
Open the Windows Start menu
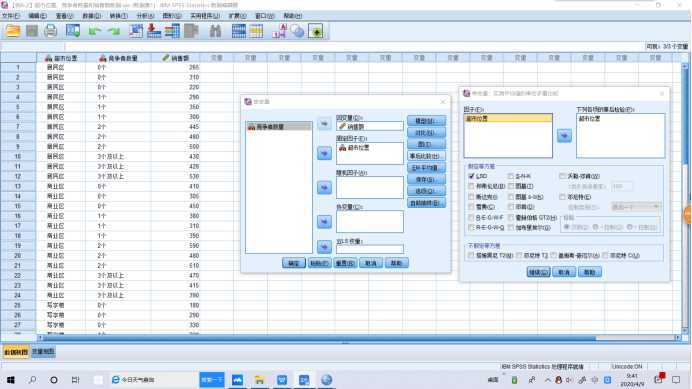coord(11,379)
